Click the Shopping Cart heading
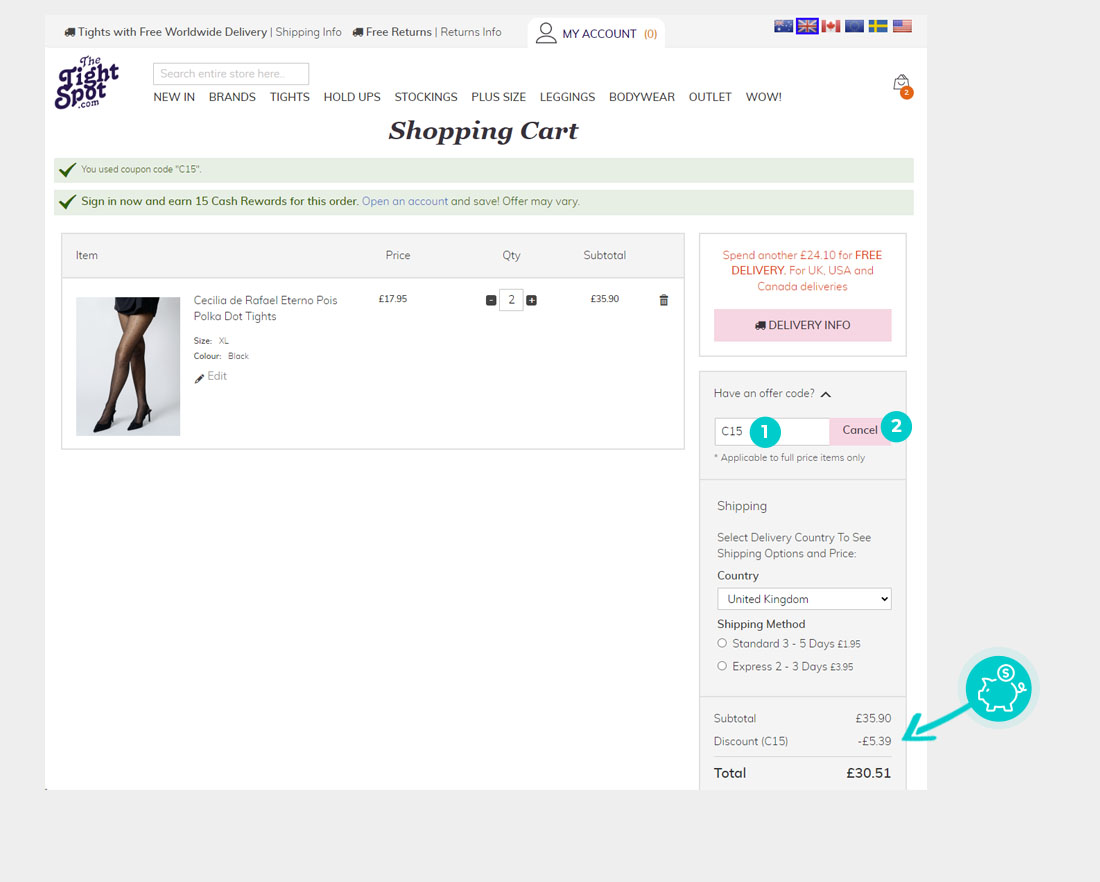The image size is (1100, 882). click(483, 131)
